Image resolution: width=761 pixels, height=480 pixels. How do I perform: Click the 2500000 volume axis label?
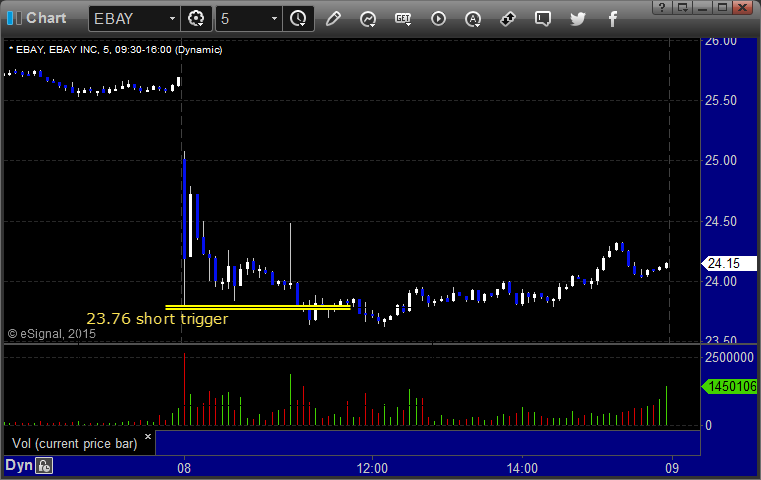[x=729, y=358]
